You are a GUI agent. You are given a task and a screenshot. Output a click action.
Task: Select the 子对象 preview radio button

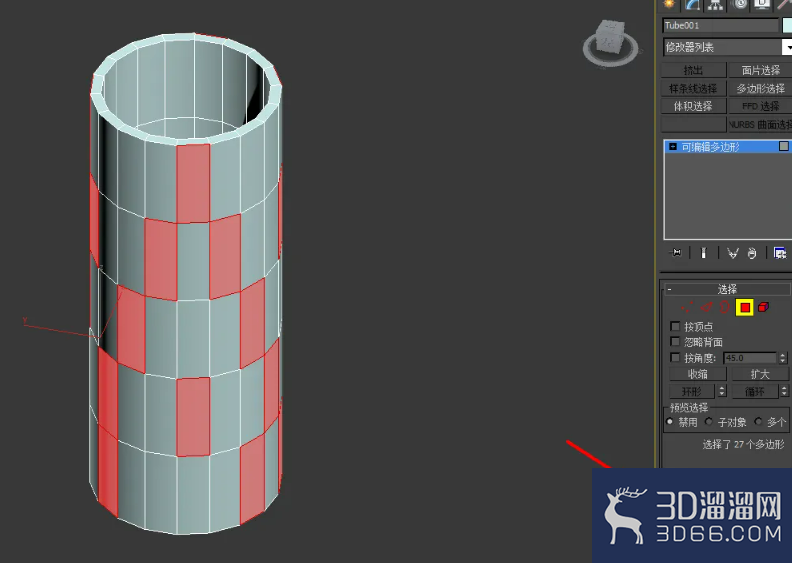click(x=709, y=422)
